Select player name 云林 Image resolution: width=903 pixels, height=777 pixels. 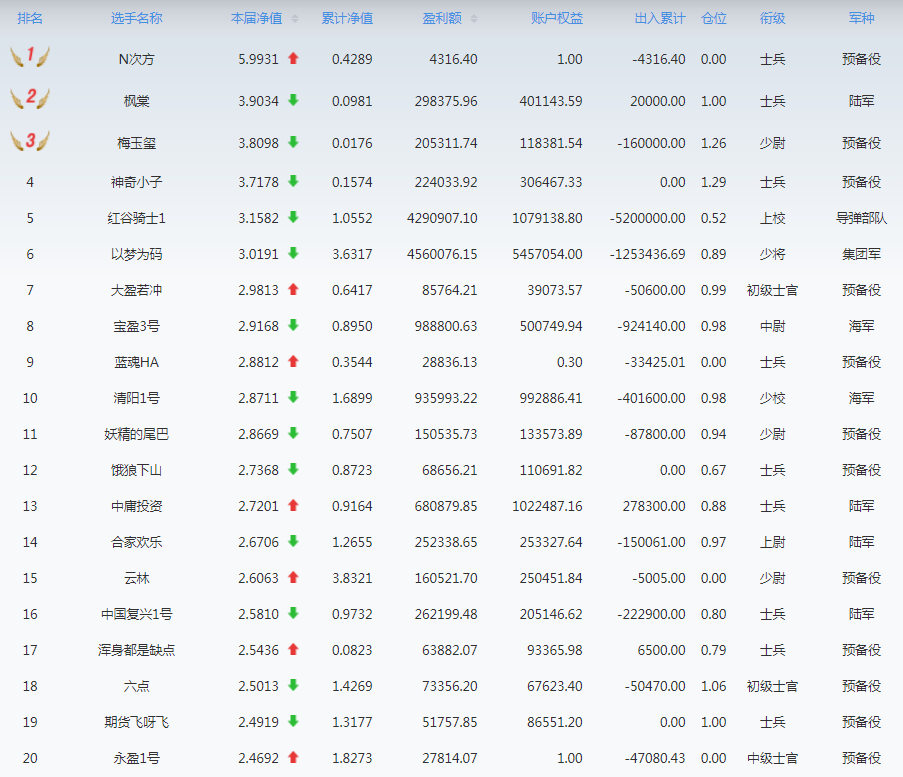click(136, 578)
